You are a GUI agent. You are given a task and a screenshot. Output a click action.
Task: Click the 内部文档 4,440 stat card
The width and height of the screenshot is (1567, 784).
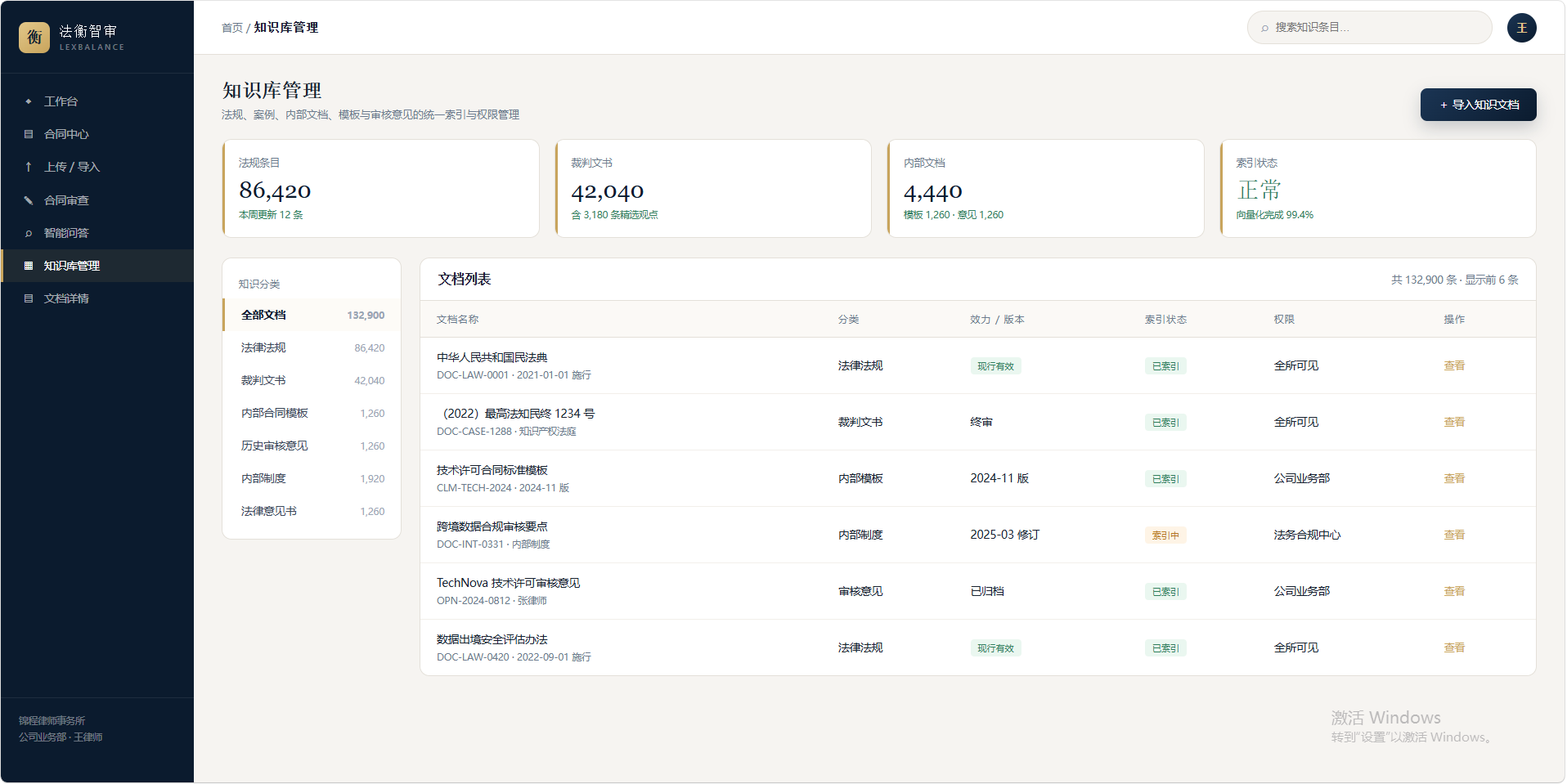[1046, 189]
